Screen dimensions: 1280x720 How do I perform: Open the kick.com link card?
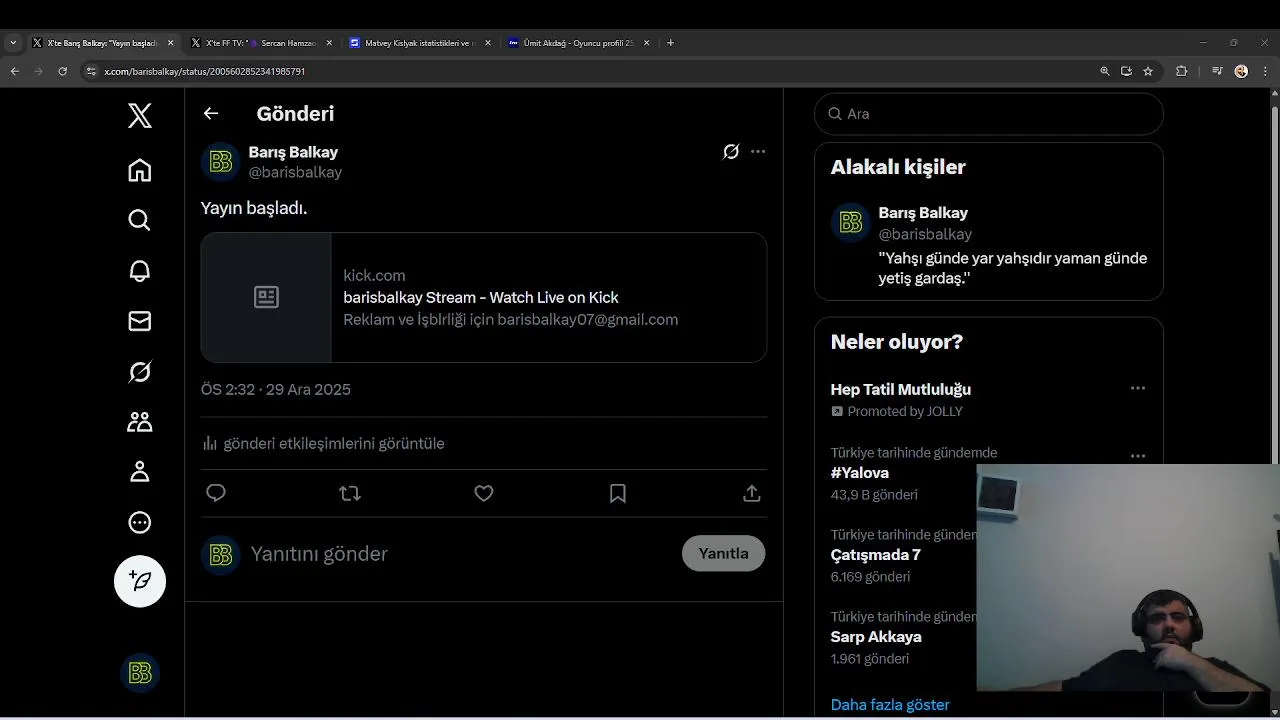click(x=484, y=298)
